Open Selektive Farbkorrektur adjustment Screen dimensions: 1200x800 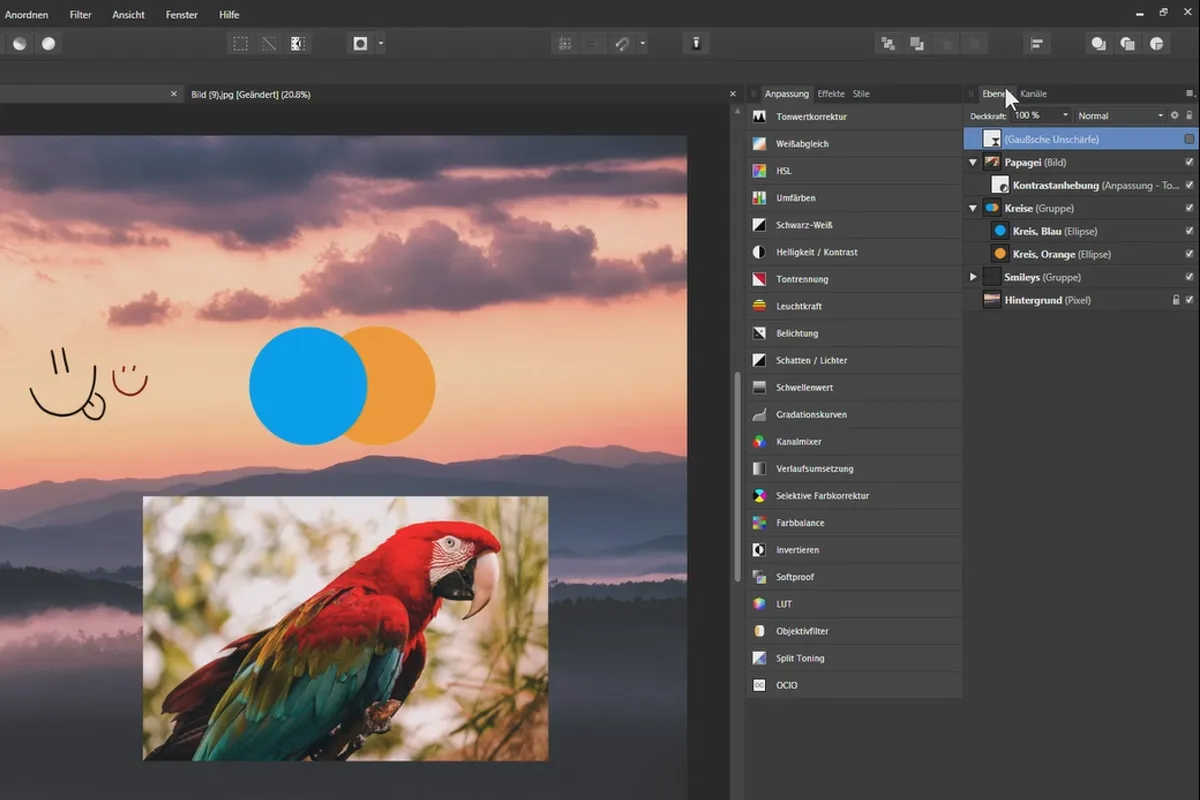855,496
